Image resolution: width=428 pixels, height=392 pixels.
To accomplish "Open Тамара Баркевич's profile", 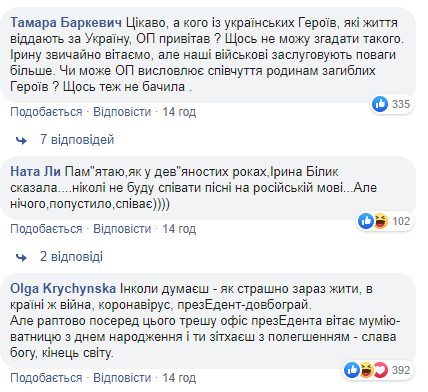I will coord(66,23).
